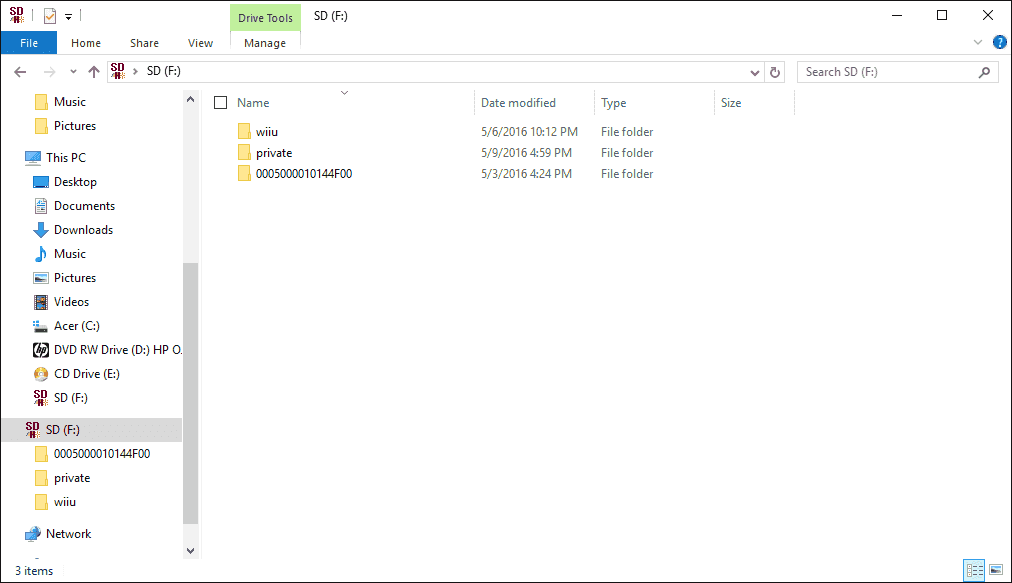Image resolution: width=1012 pixels, height=583 pixels.
Task: Sort by the Date modified column
Action: pos(518,103)
